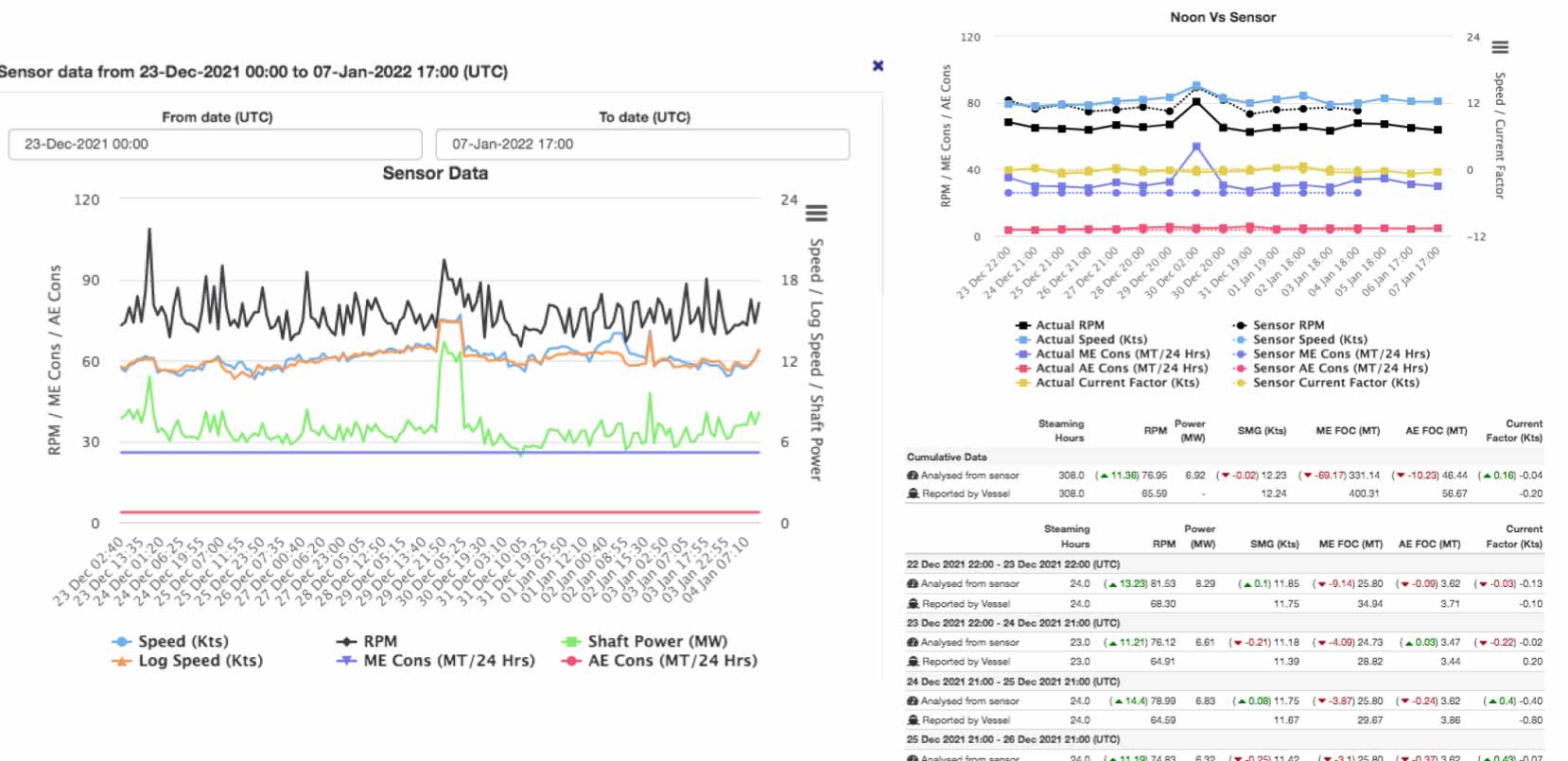The height and width of the screenshot is (761, 1568).
Task: Click the green up arrow next to 13.23 RPM
Action: click(x=1113, y=584)
